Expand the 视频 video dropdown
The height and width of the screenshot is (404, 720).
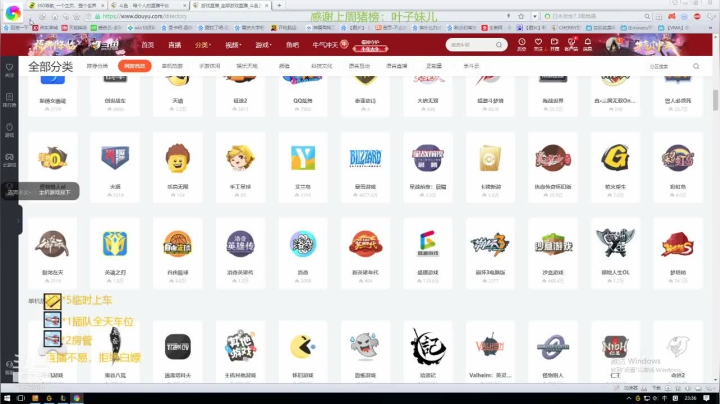click(232, 45)
